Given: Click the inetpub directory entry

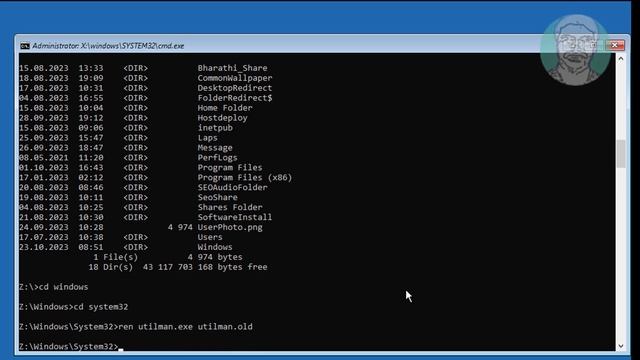Looking at the screenshot, I should click(x=215, y=128).
